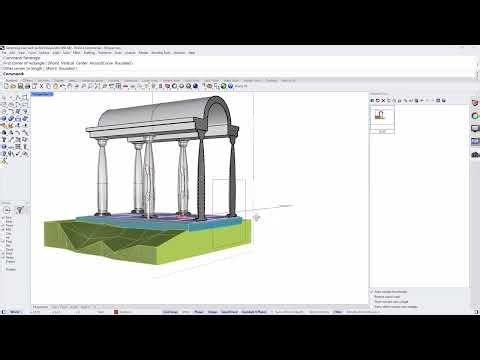Switch to the Standard toolbar tab
The height and width of the screenshot is (360, 480).
(11, 81)
